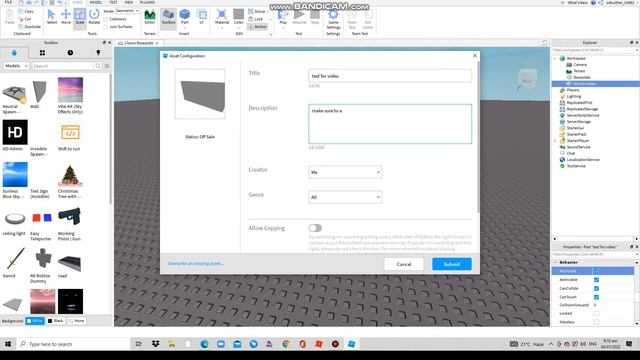Click Overwrite an existing asset link
Image resolution: width=640 pixels, height=360 pixels.
196,263
